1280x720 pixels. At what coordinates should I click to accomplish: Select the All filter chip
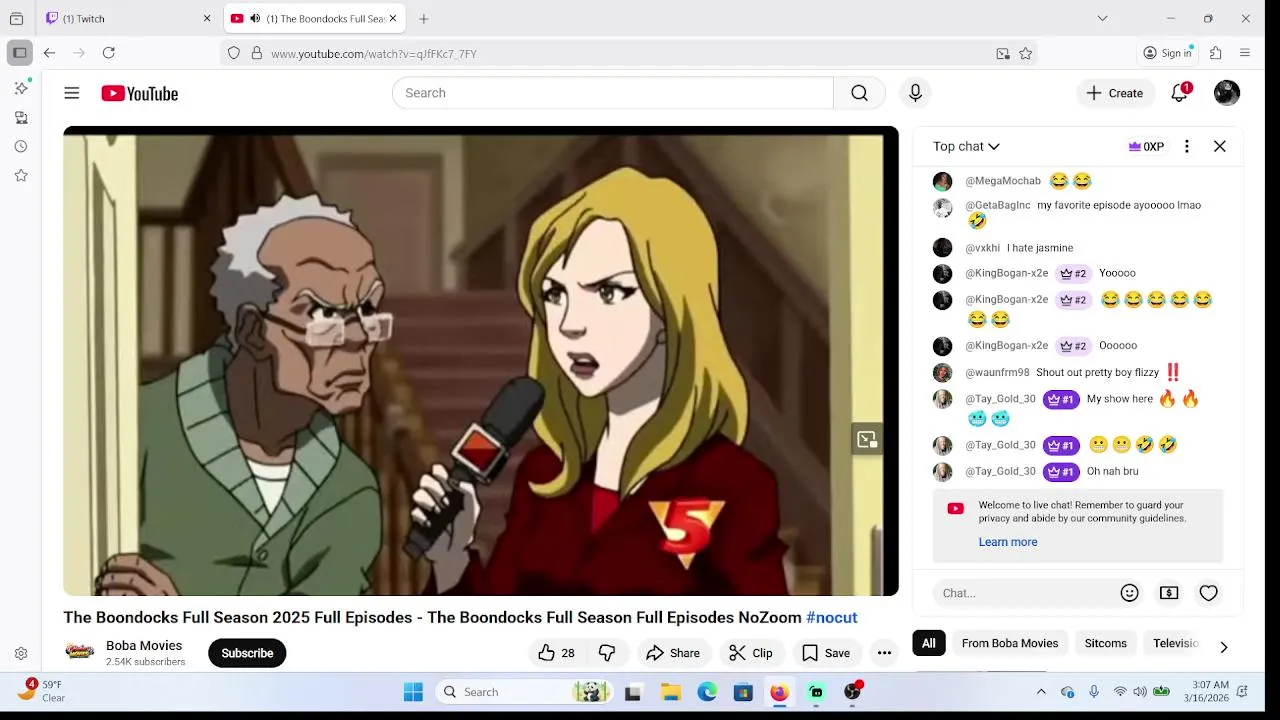pyautogui.click(x=929, y=643)
